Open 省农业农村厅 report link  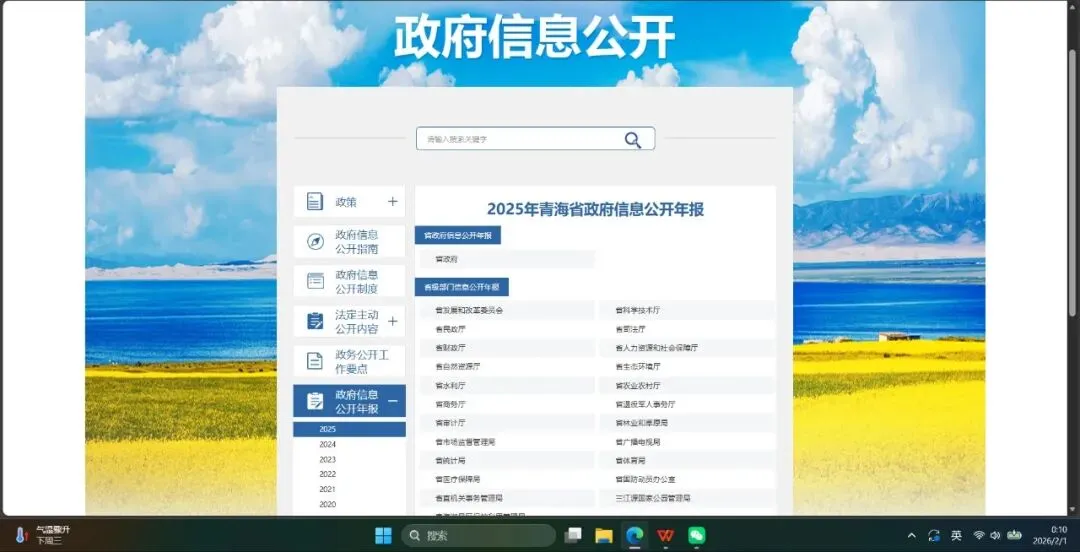click(638, 385)
